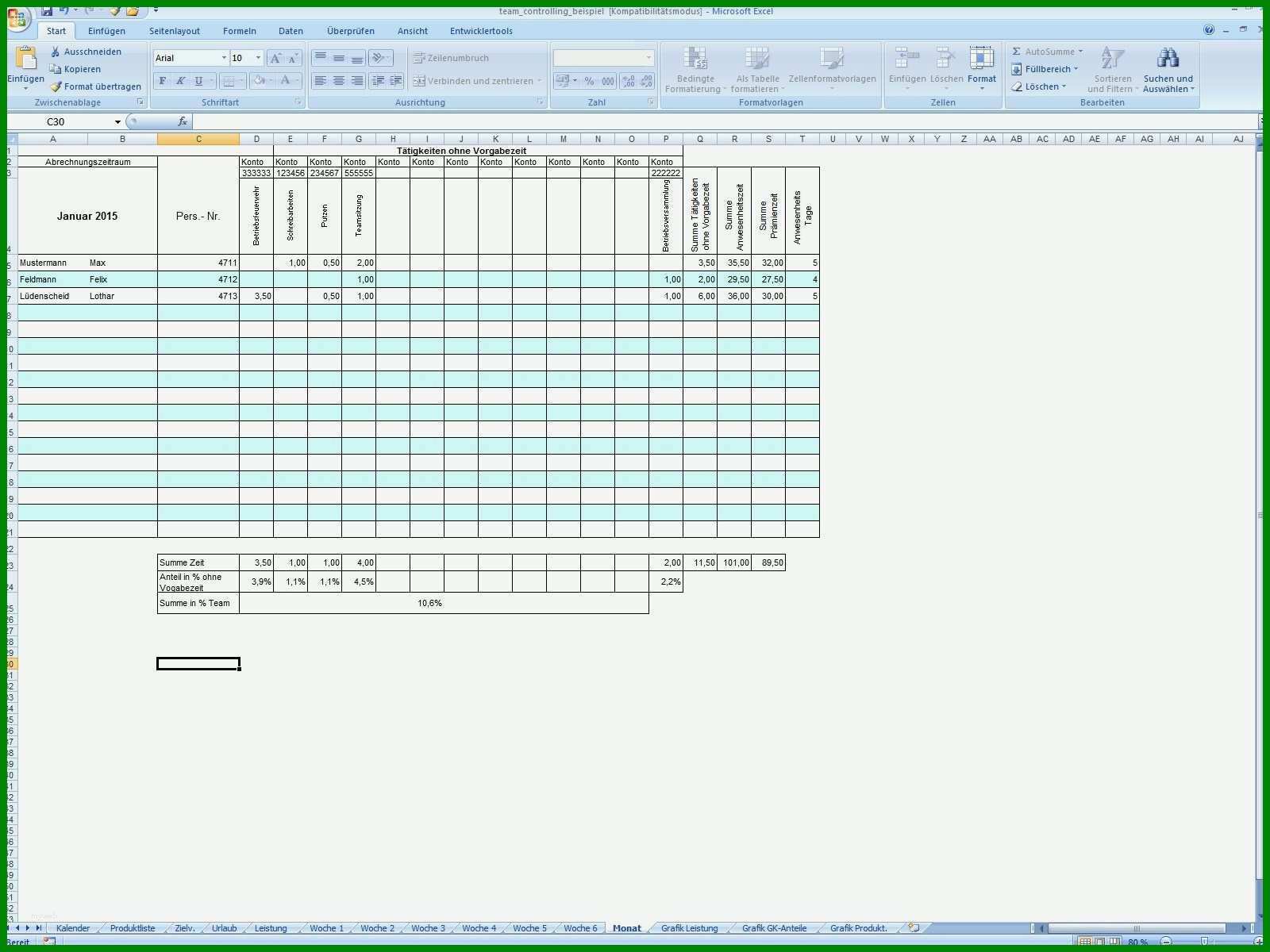Click the font color A icon

(285, 81)
